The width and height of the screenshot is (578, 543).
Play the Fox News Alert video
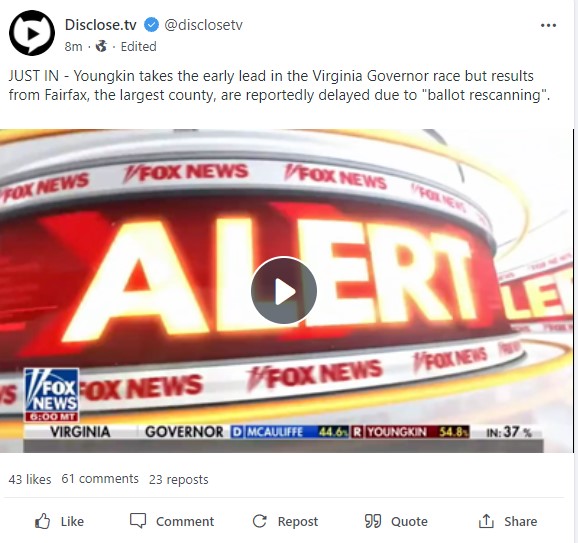(283, 291)
